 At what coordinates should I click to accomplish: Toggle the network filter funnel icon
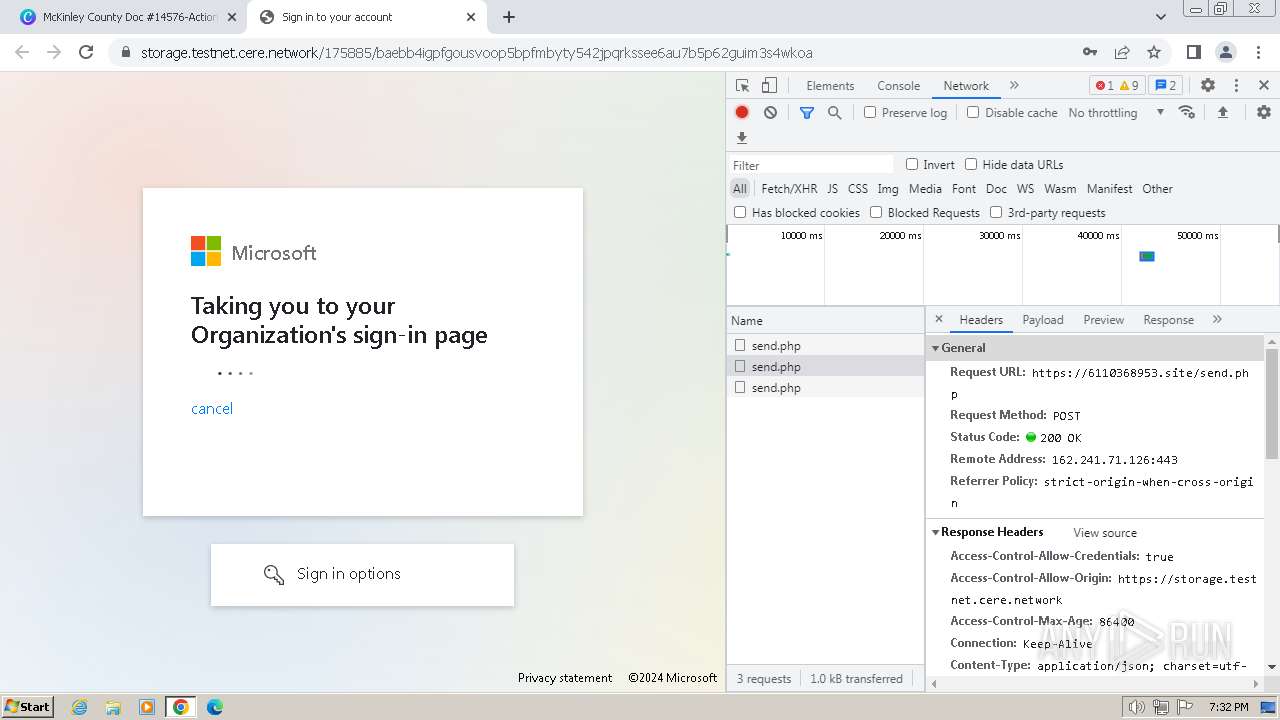tap(807, 113)
